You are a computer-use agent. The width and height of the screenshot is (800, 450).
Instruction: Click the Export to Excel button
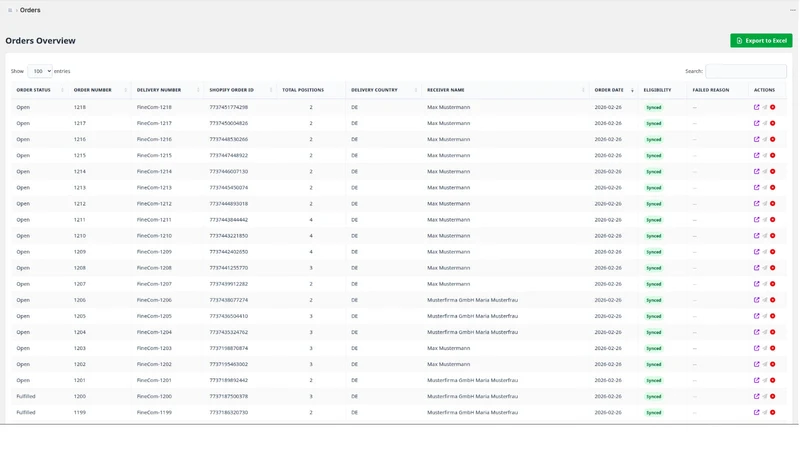click(x=761, y=40)
